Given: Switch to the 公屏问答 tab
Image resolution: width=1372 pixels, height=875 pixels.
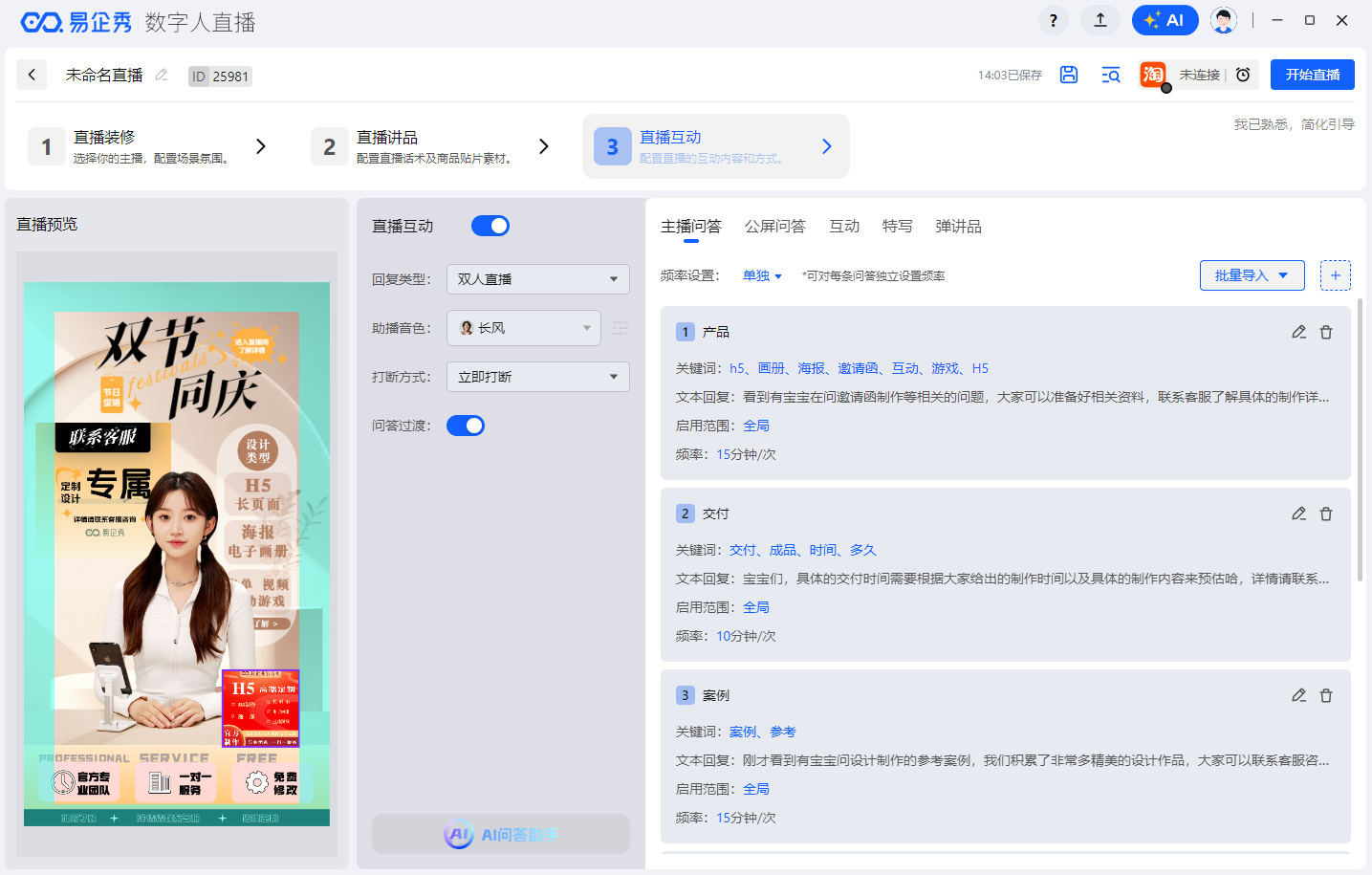Looking at the screenshot, I should coord(774,227).
